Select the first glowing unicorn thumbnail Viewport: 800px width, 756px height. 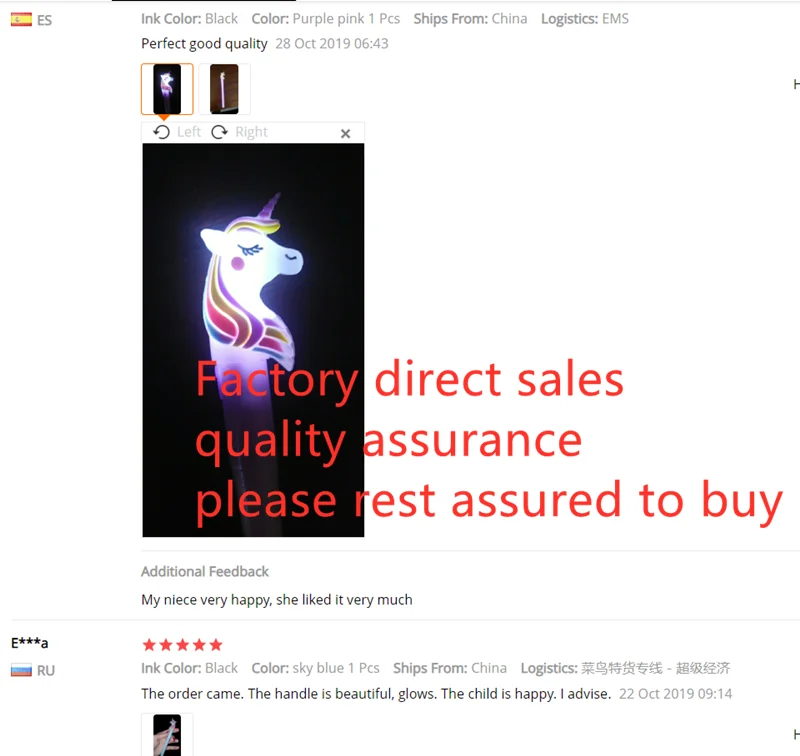[167, 89]
